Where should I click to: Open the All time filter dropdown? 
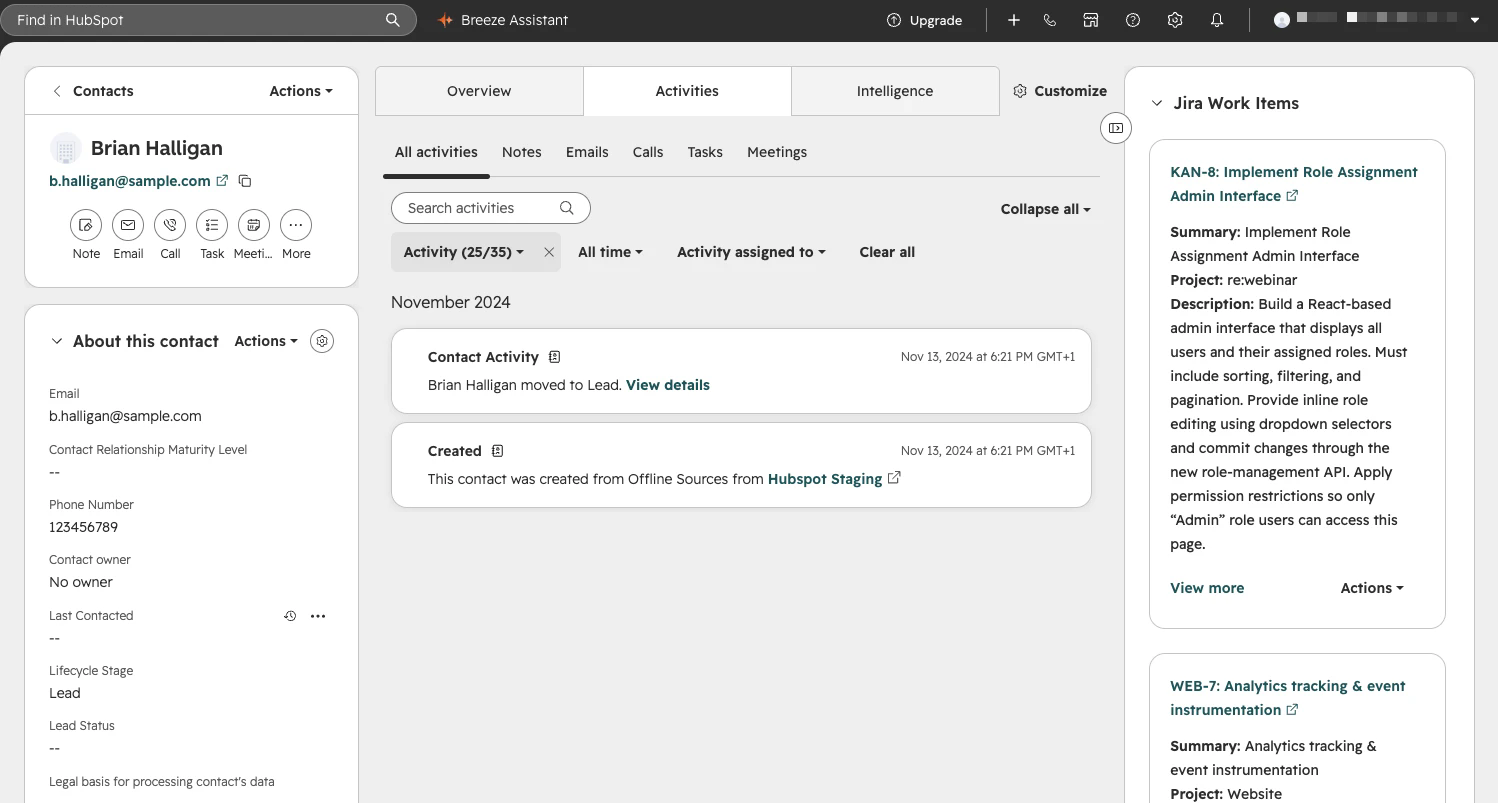pos(610,252)
